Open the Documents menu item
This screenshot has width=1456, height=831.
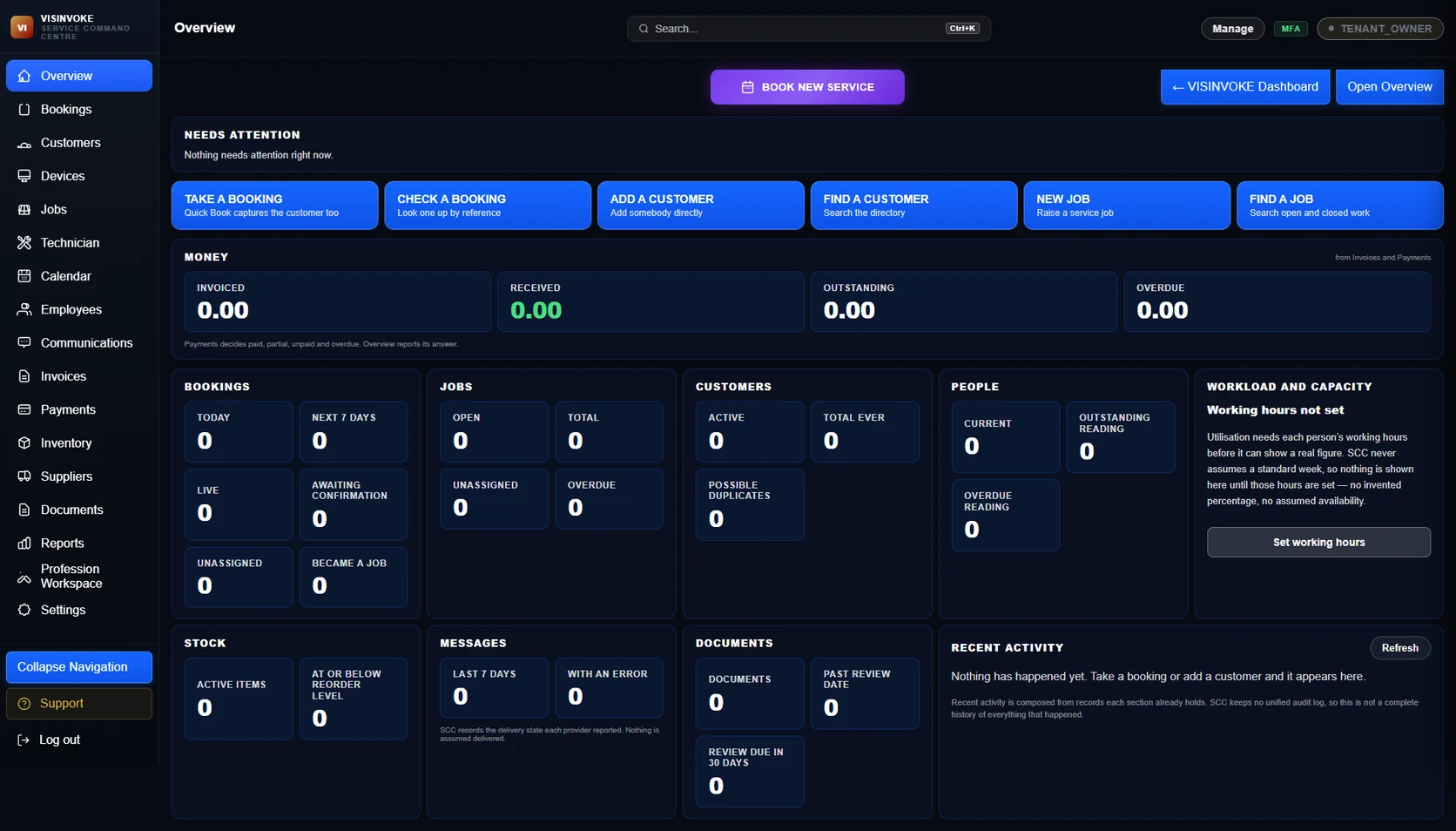79,510
